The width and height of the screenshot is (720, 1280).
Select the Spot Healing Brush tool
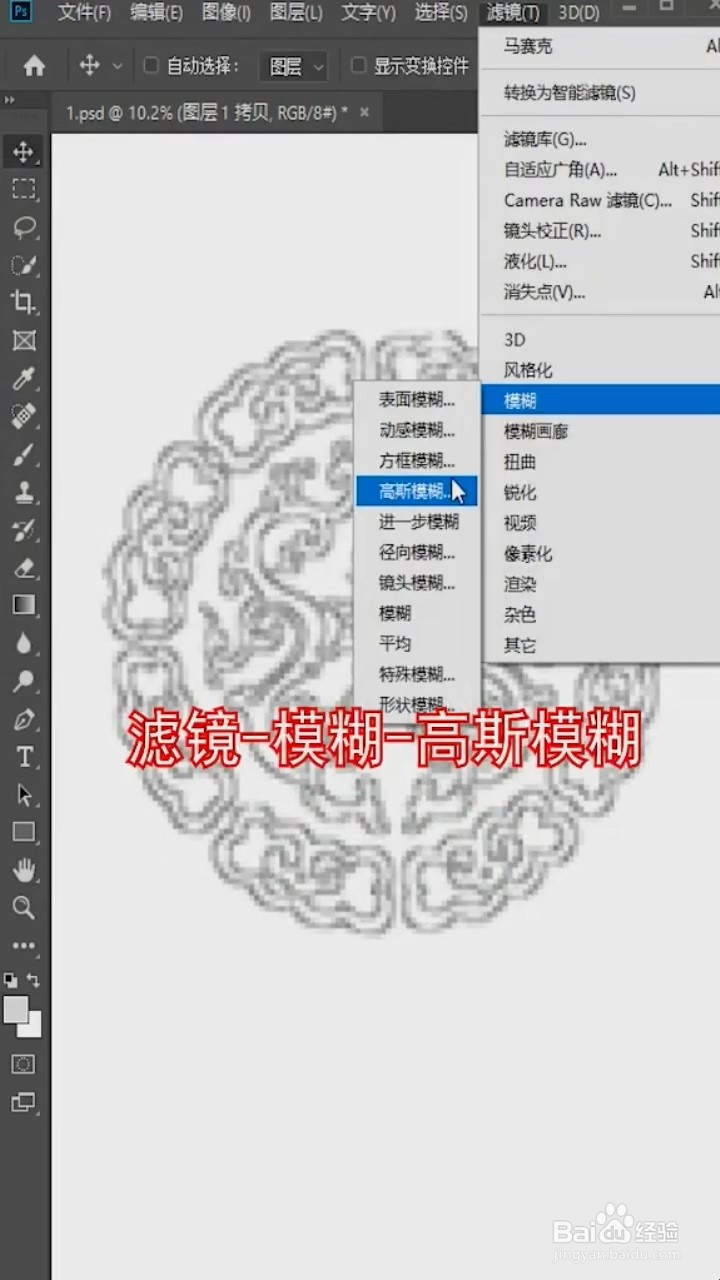tap(23, 416)
